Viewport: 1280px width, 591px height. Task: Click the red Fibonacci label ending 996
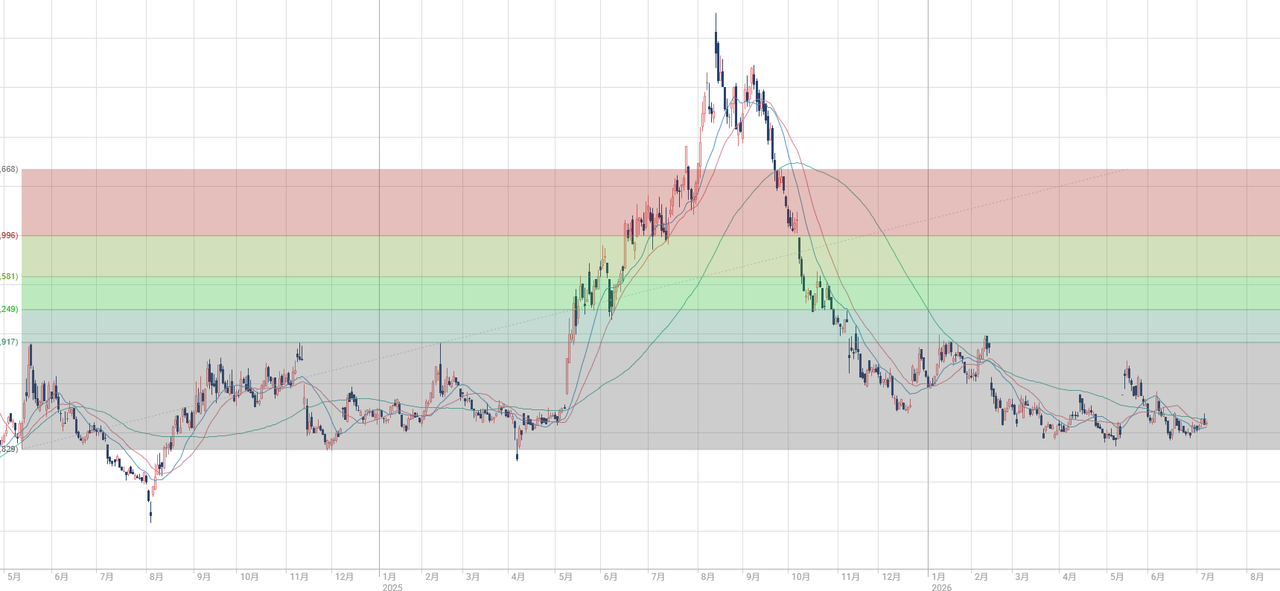coord(9,236)
